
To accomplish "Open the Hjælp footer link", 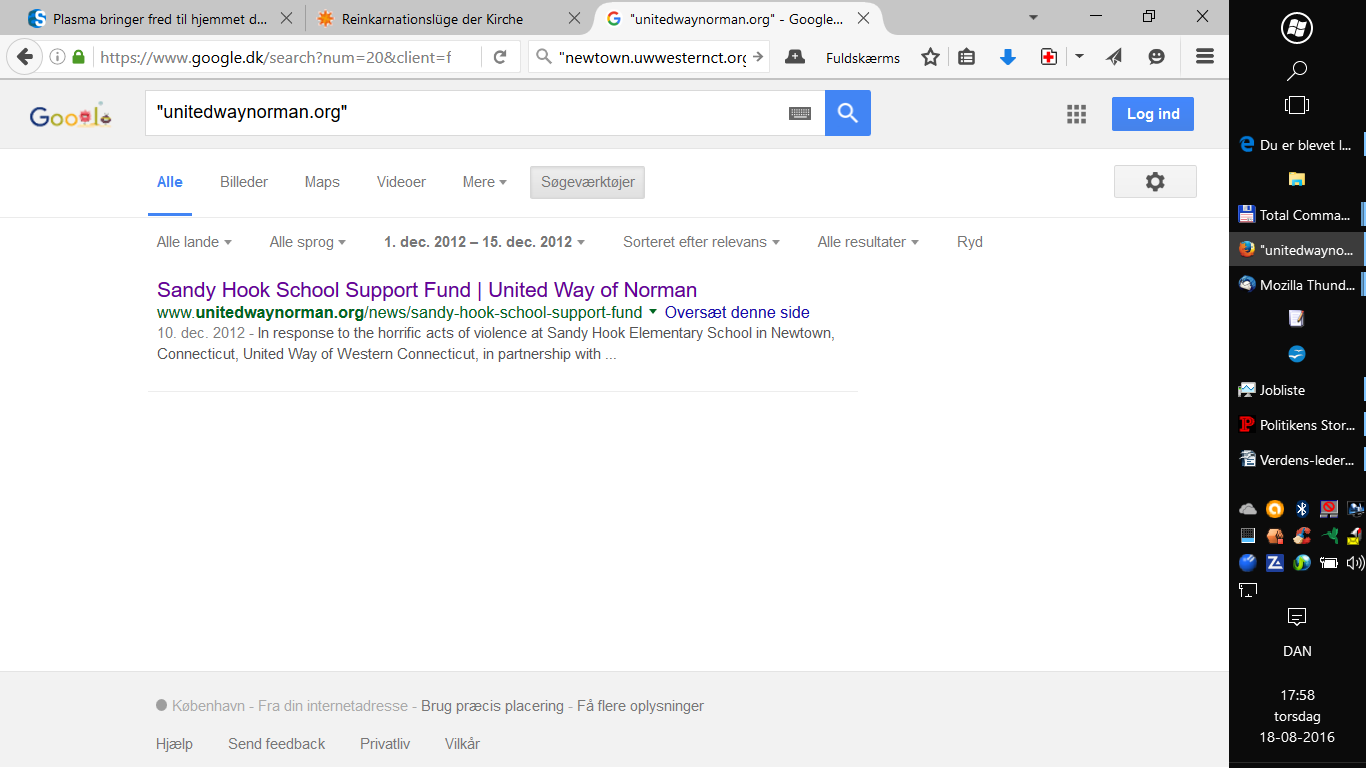I will tap(174, 744).
